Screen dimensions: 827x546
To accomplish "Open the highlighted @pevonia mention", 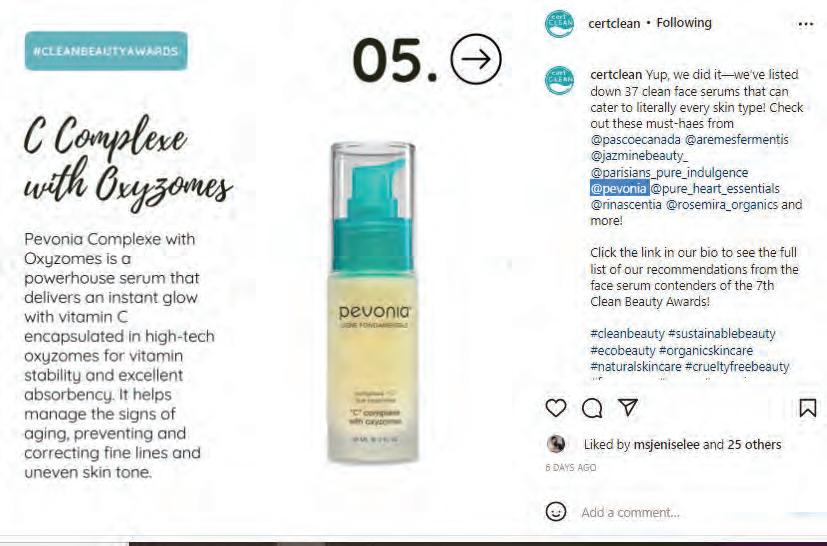I will click(619, 188).
